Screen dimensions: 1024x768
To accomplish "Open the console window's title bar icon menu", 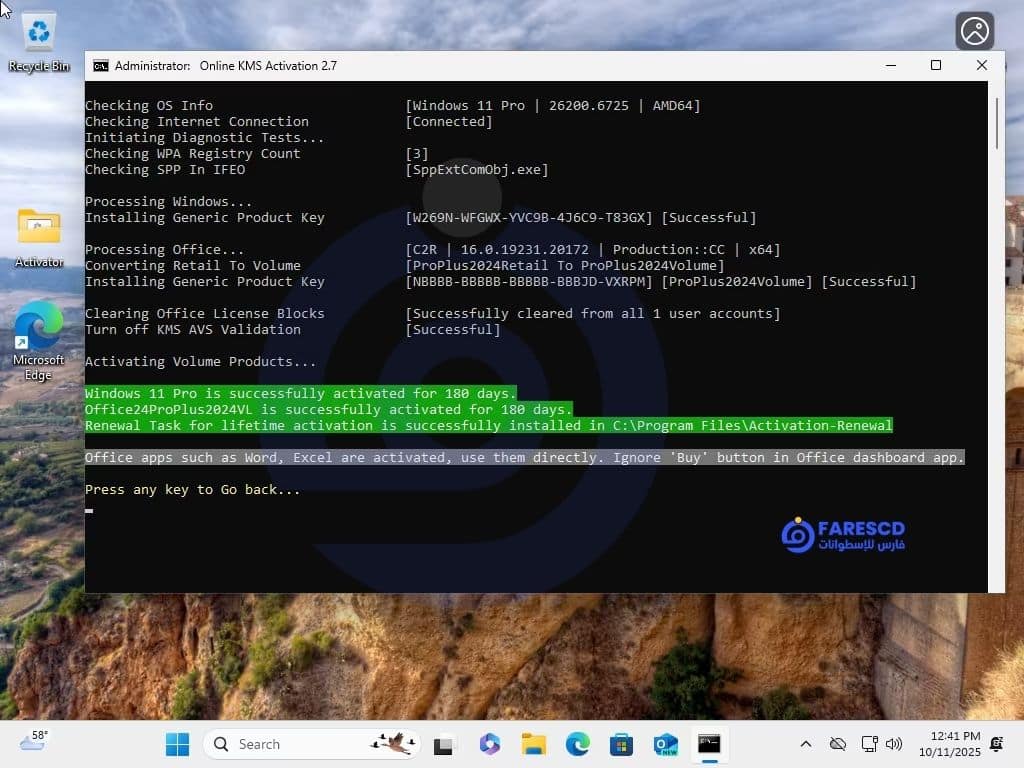I will (101, 66).
